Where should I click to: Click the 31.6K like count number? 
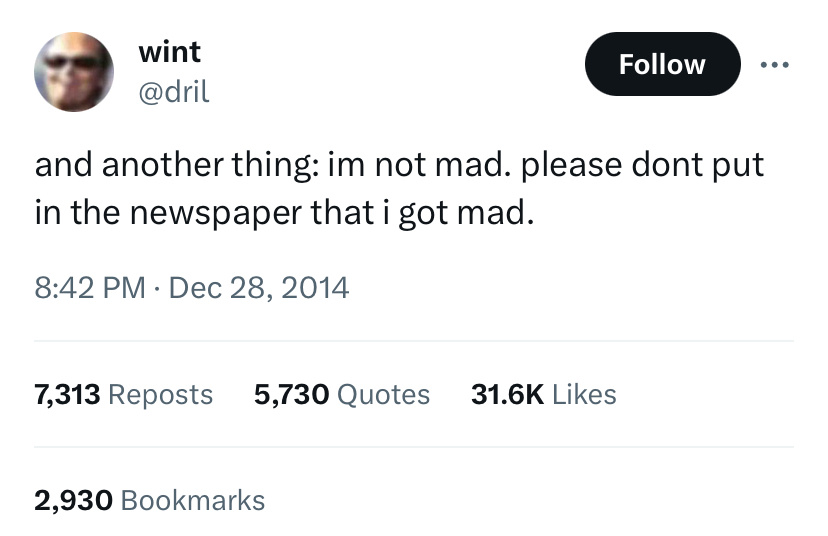507,394
